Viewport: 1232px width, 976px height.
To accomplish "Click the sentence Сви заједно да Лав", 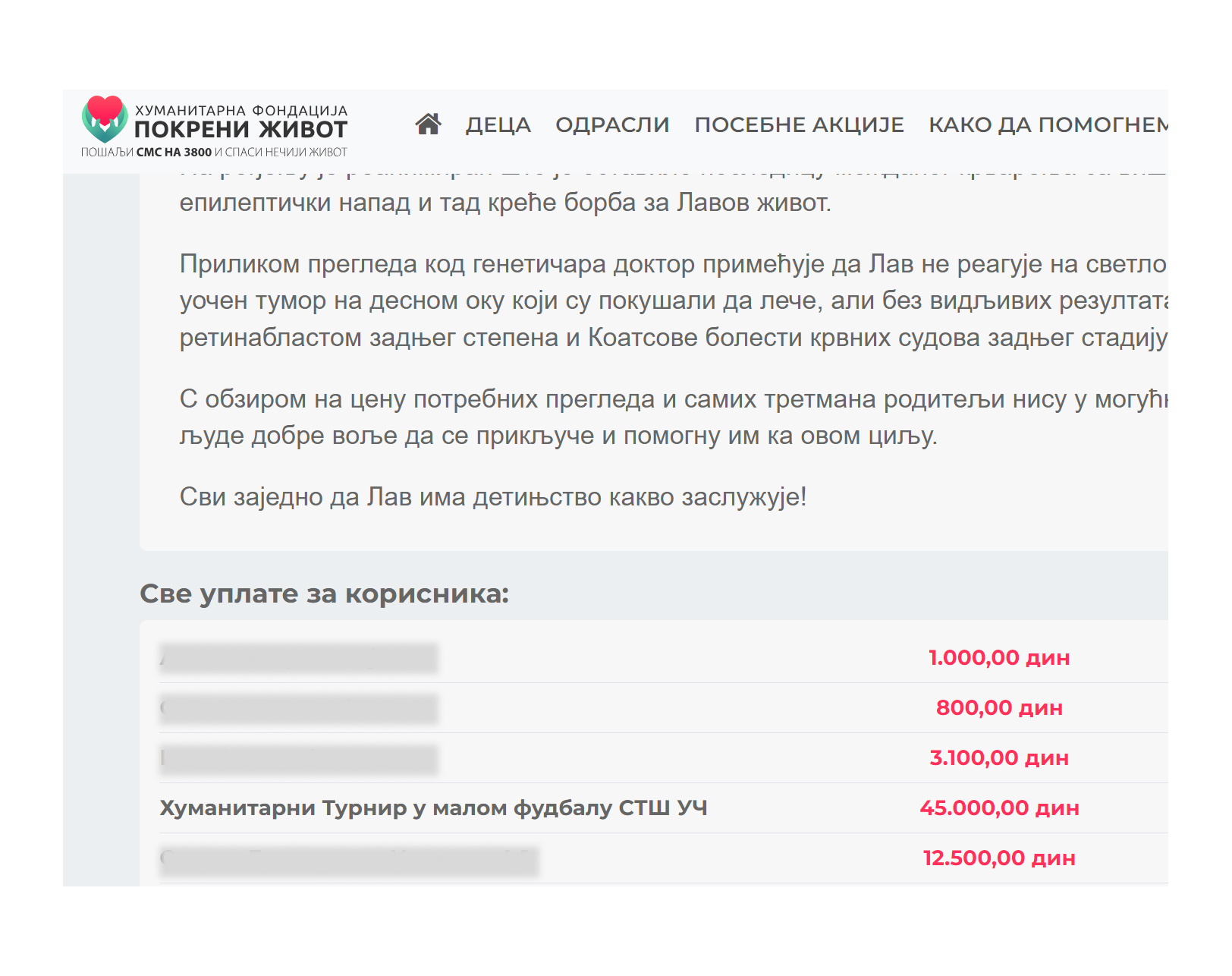I will pos(493,497).
